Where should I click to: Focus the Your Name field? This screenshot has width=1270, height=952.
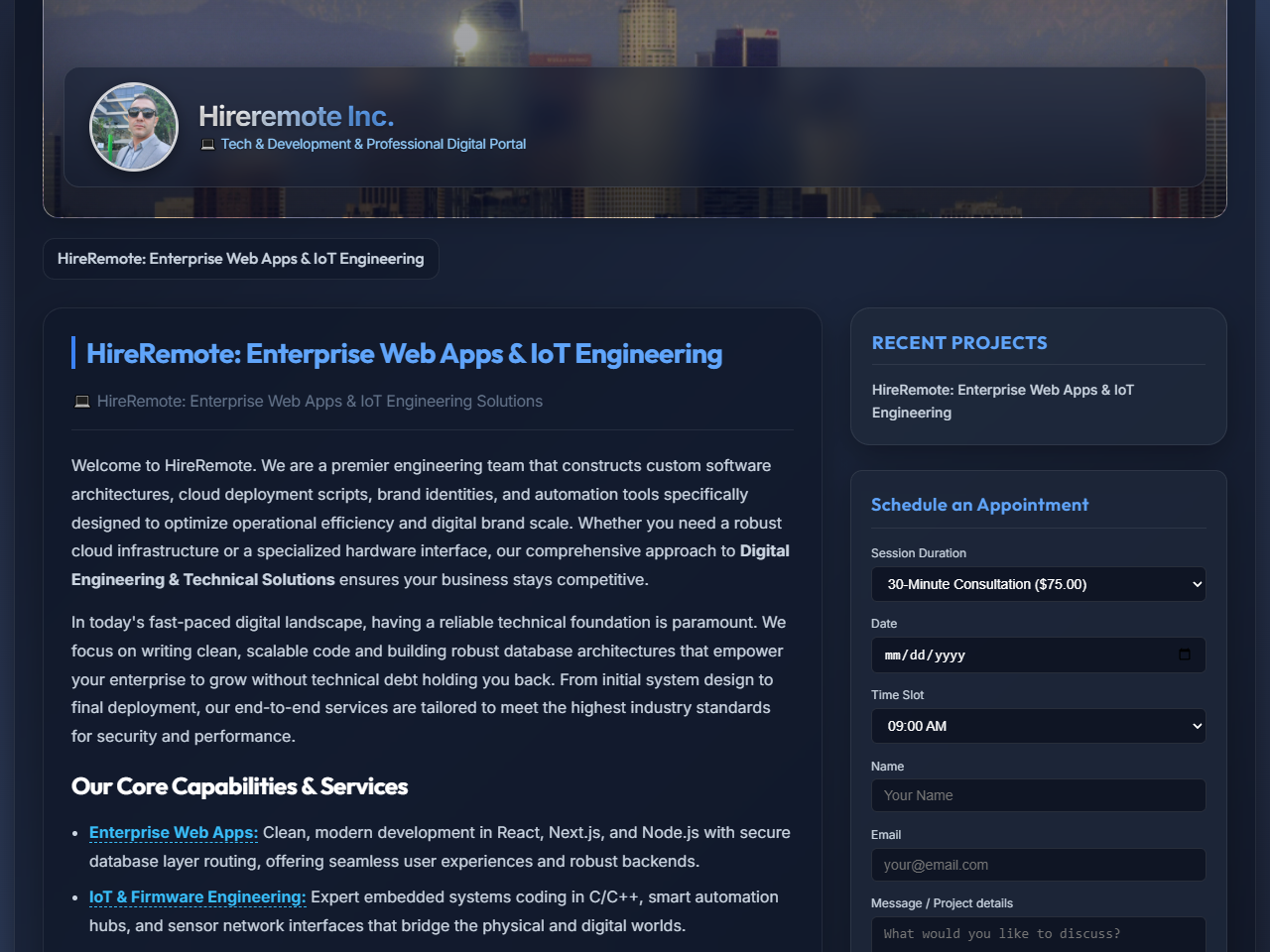coord(1039,795)
